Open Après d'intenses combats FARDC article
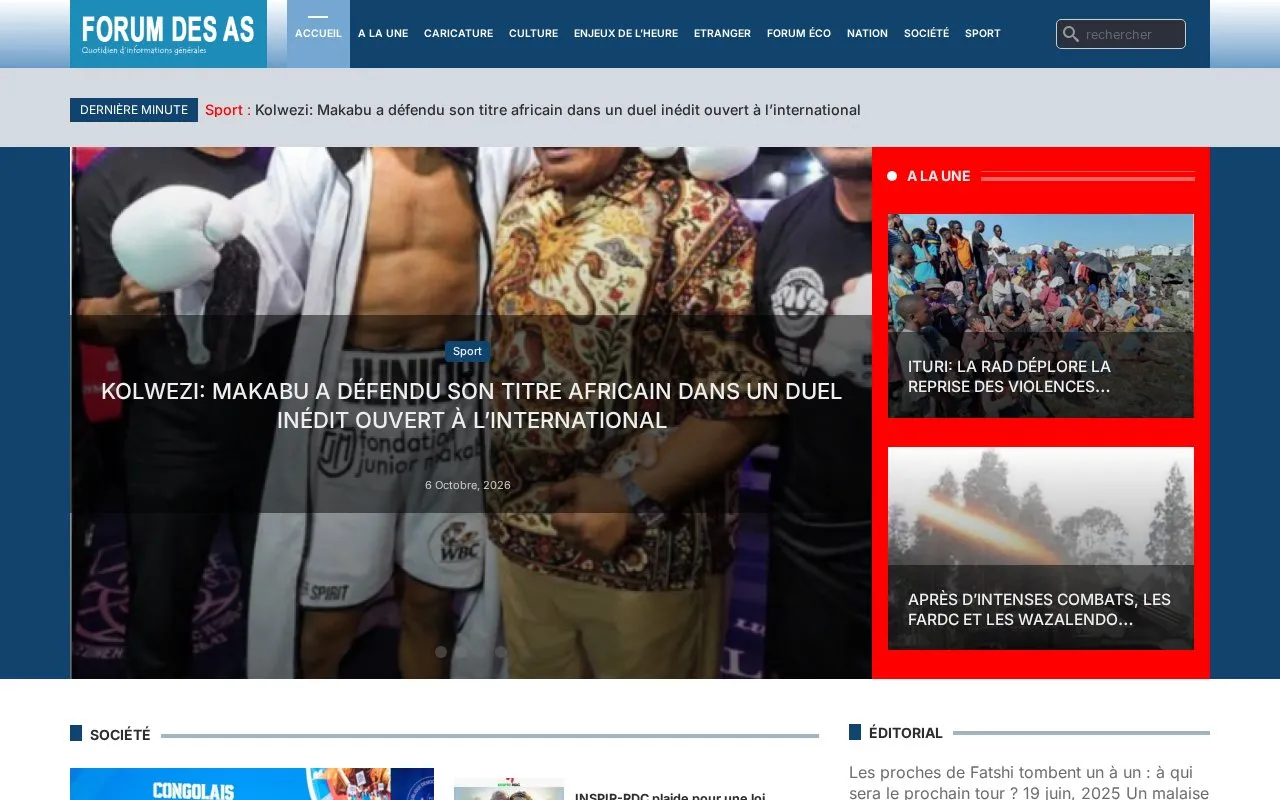1280x800 pixels. (x=1039, y=609)
